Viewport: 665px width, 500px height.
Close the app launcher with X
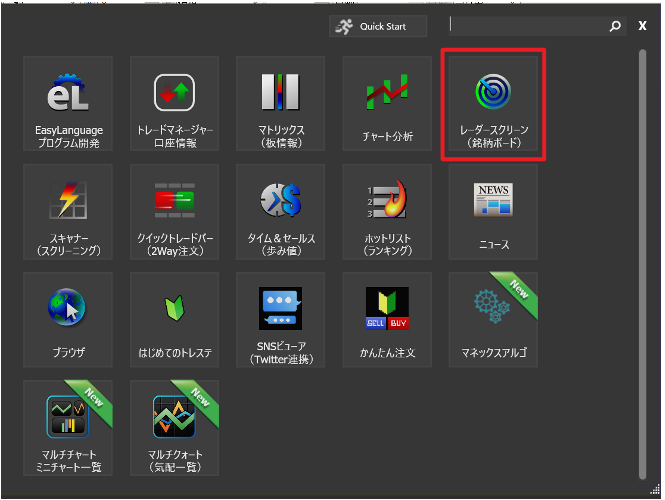click(643, 26)
